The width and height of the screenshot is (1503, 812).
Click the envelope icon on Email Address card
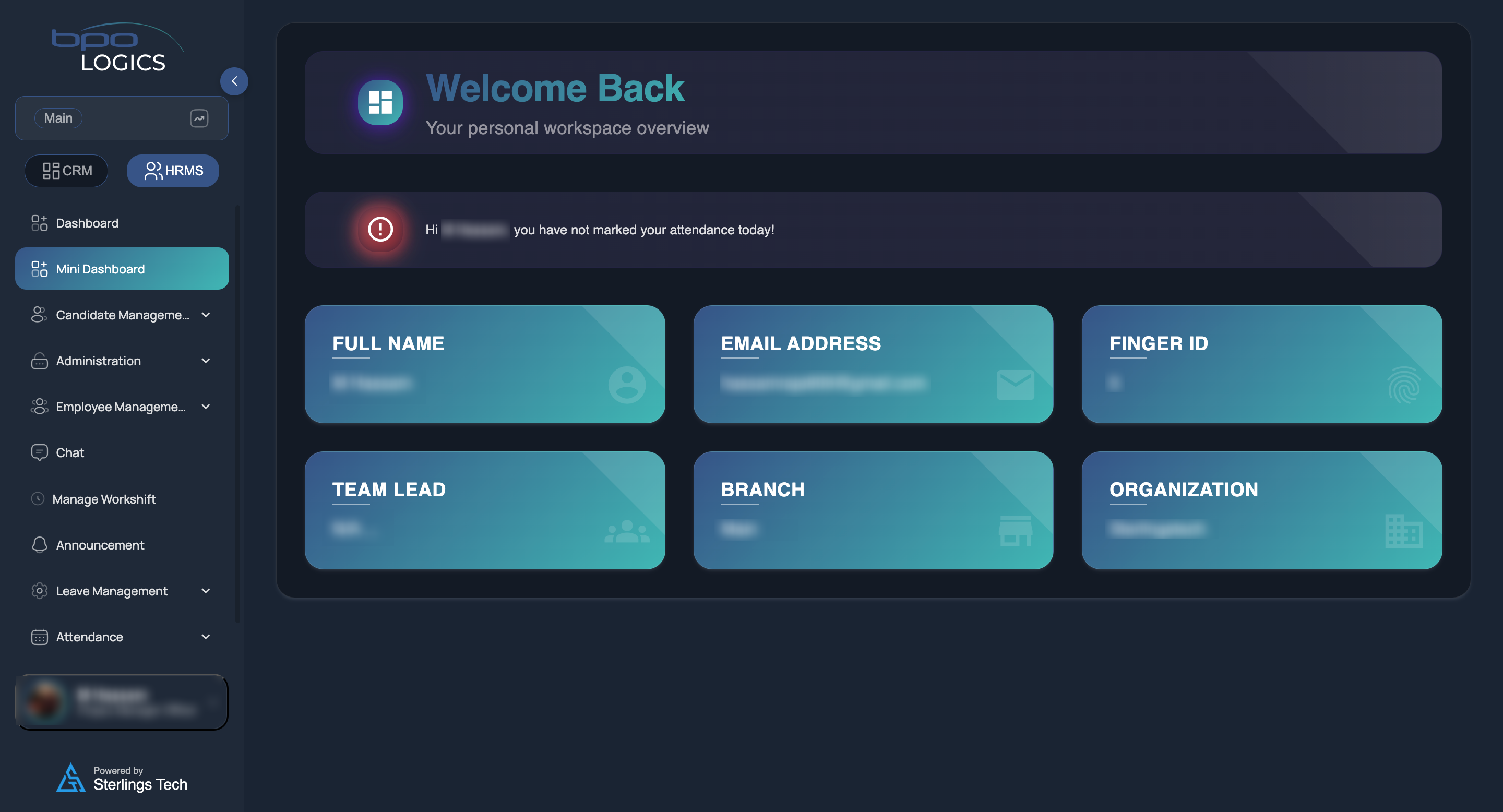coord(1015,385)
